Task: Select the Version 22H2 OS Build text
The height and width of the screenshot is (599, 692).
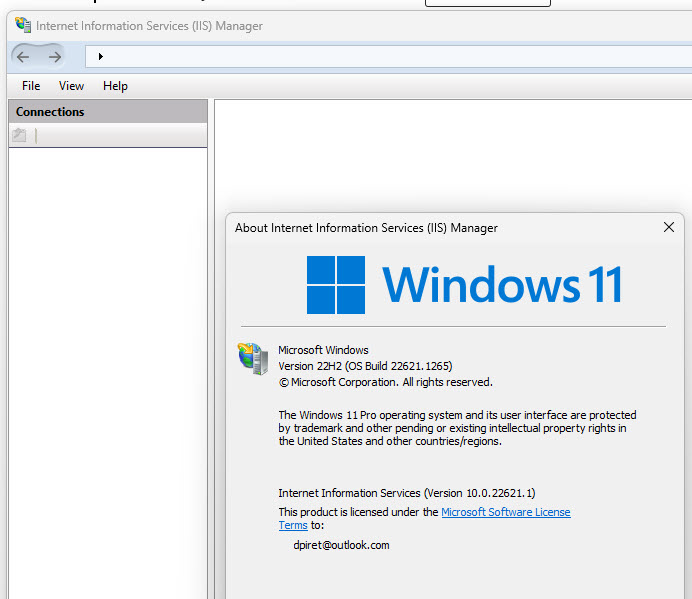Action: [365, 366]
